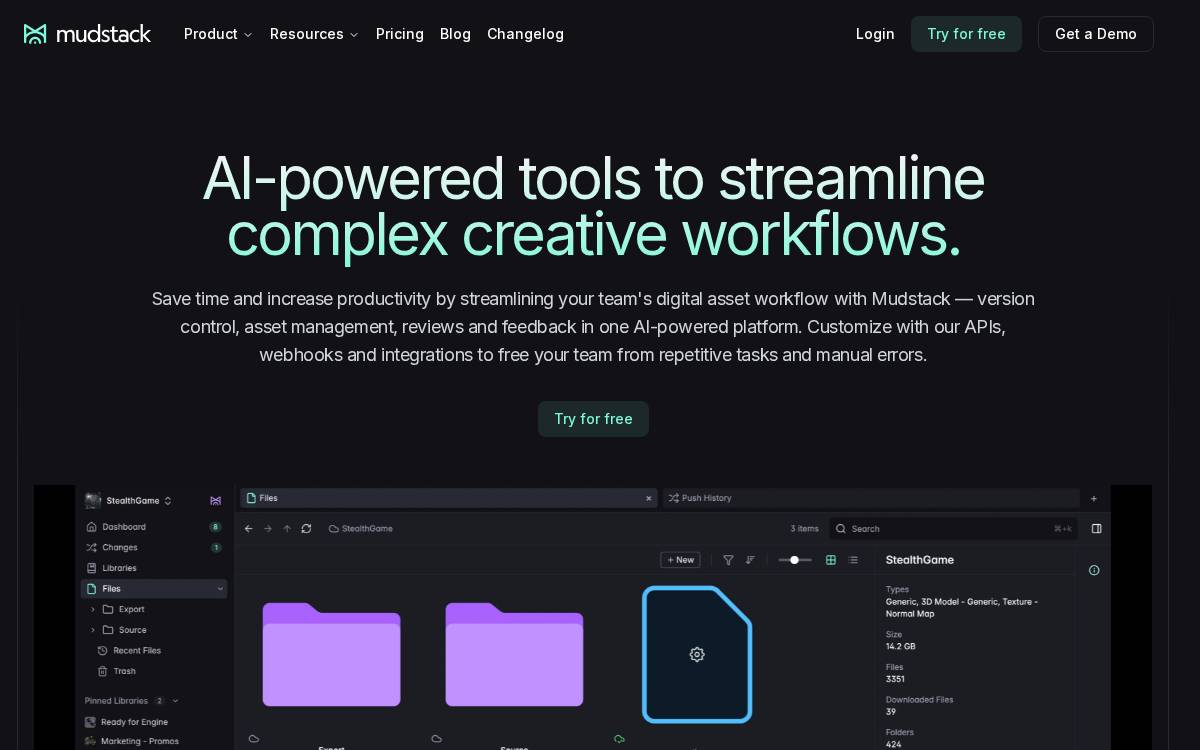Switch to the Files tab
Image resolution: width=1200 pixels, height=750 pixels.
[x=449, y=498]
